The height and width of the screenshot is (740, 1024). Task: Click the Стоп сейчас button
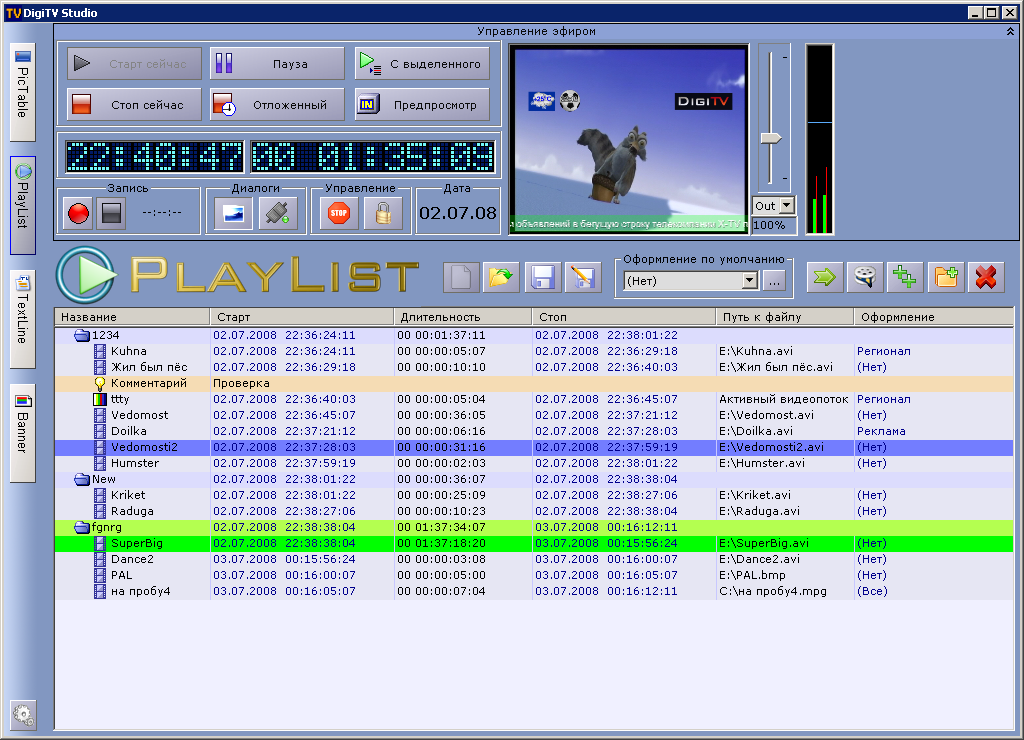pos(135,105)
